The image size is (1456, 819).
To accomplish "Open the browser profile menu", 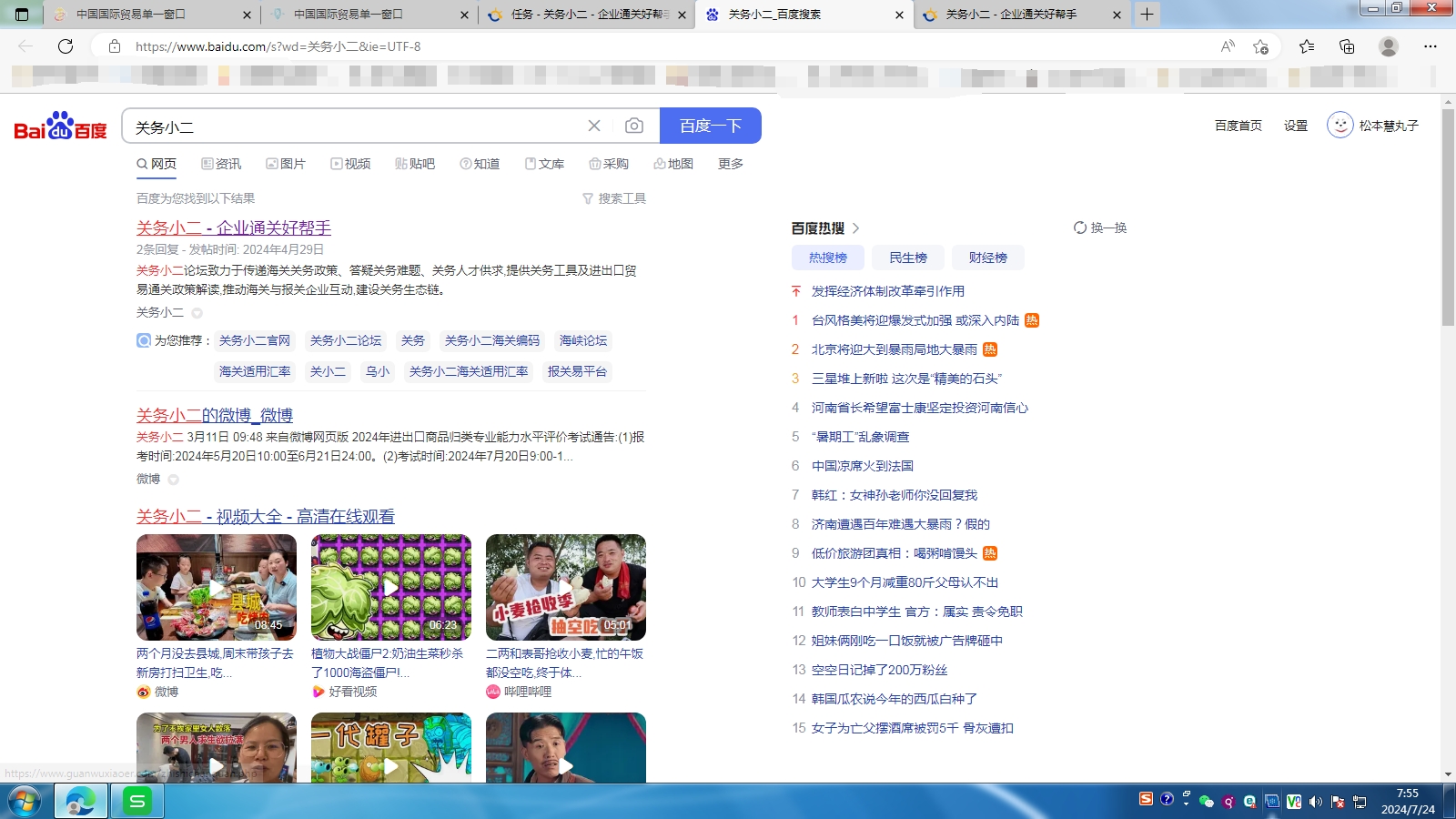I will pyautogui.click(x=1389, y=46).
